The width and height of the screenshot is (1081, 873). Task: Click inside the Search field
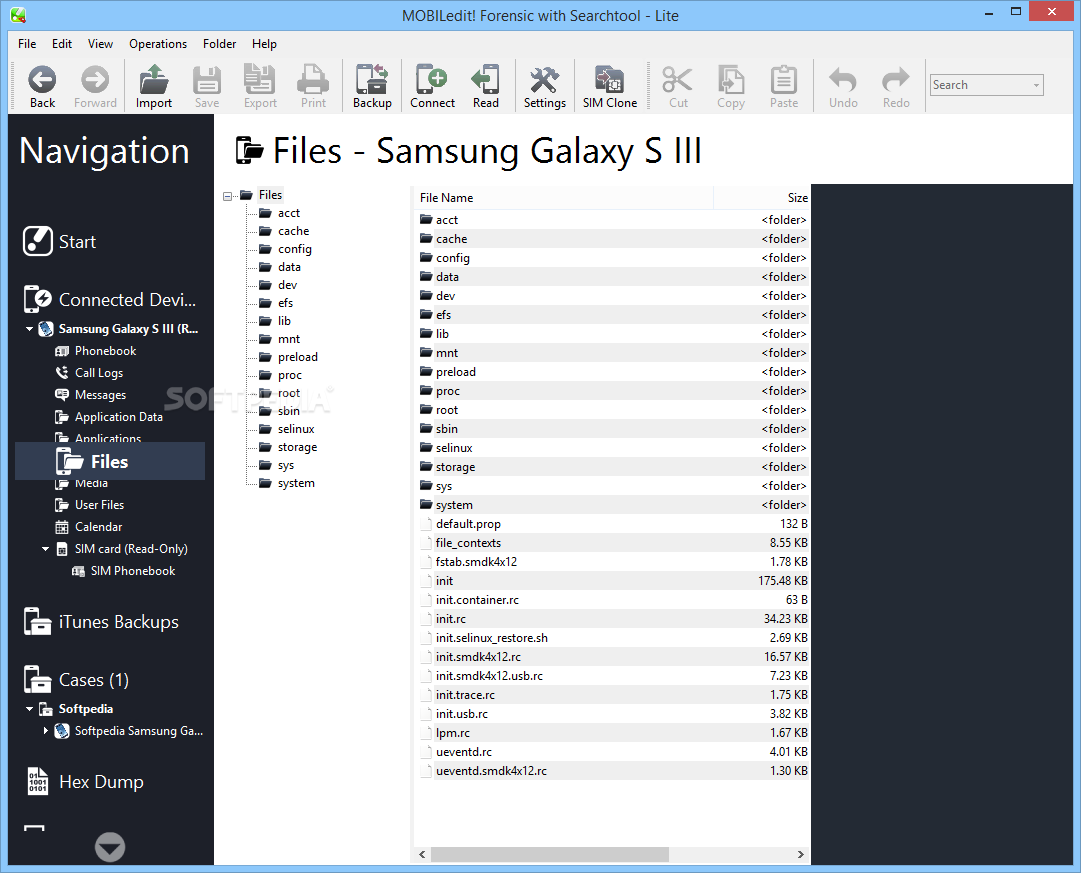[979, 85]
